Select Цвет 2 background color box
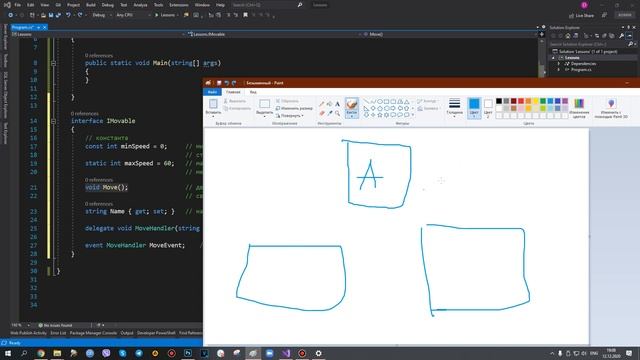Image resolution: width=640 pixels, height=360 pixels. 488,108
